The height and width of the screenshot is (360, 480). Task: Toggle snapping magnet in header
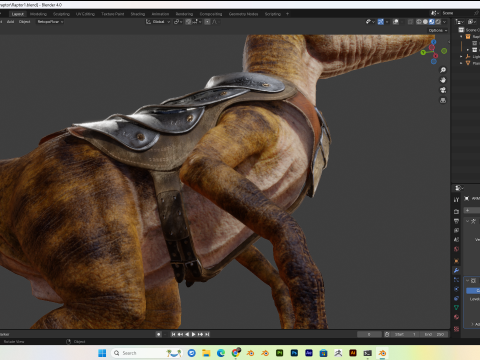point(188,22)
